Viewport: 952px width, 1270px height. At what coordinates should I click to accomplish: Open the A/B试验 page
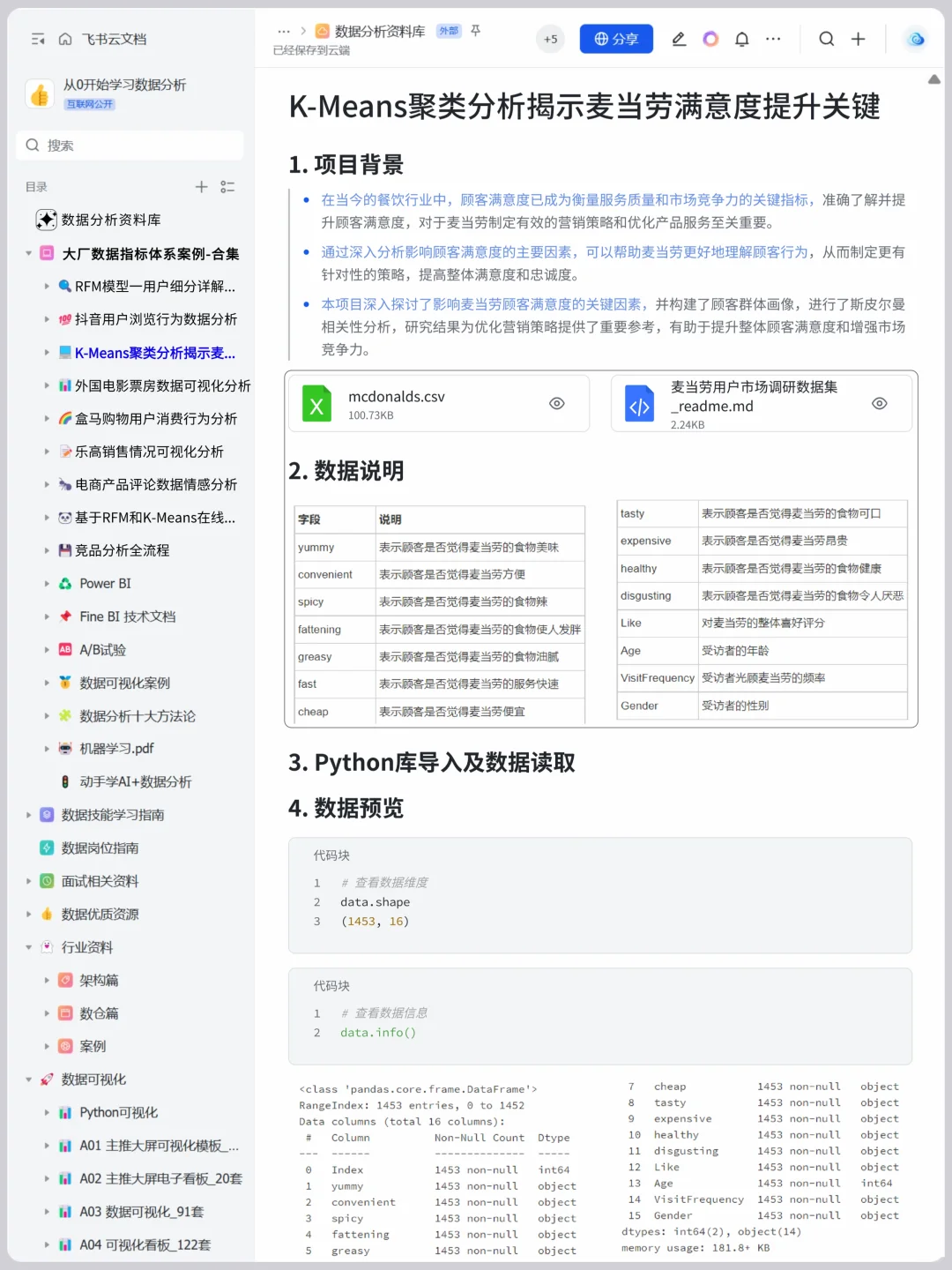pyautogui.click(x=102, y=649)
